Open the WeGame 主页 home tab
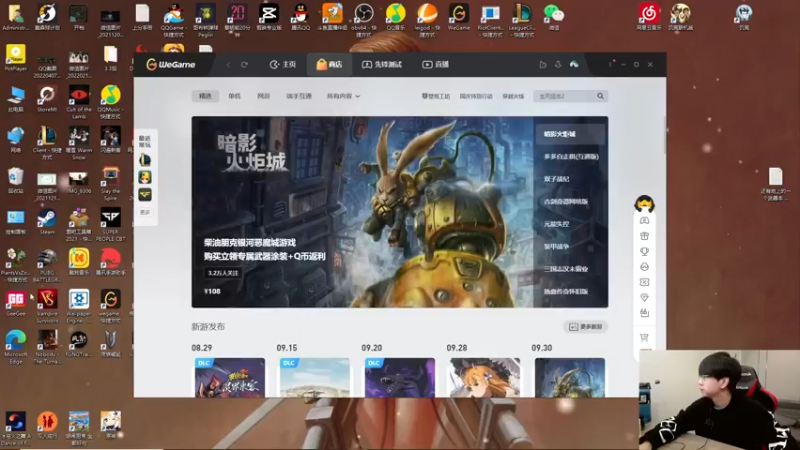This screenshot has height=450, width=800. (283, 64)
